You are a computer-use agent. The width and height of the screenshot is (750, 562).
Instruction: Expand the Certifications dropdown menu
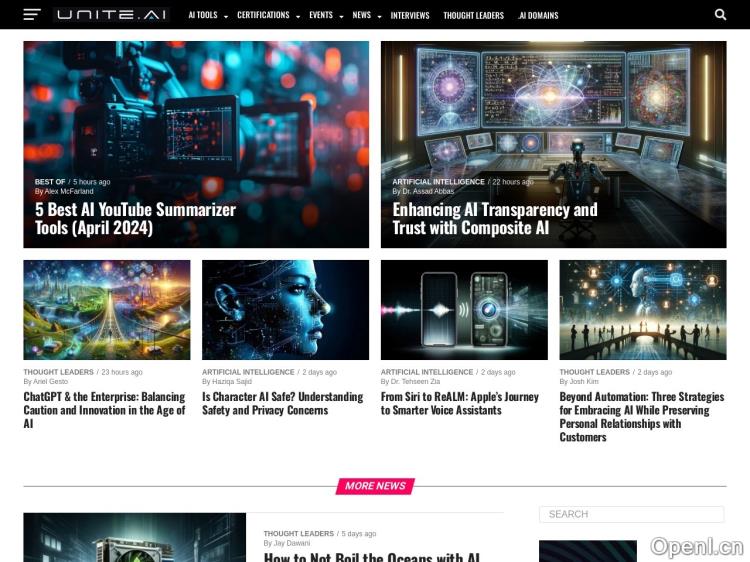pos(267,16)
